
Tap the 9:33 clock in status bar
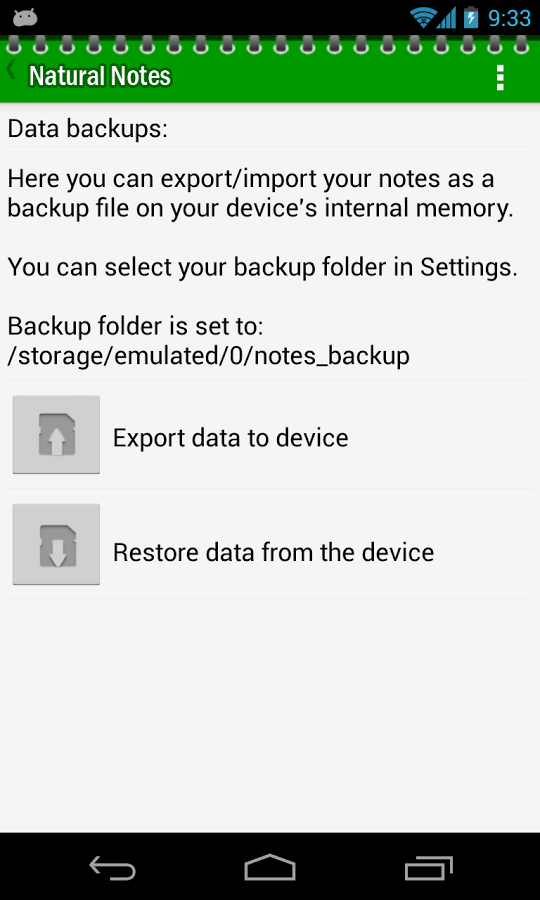510,18
